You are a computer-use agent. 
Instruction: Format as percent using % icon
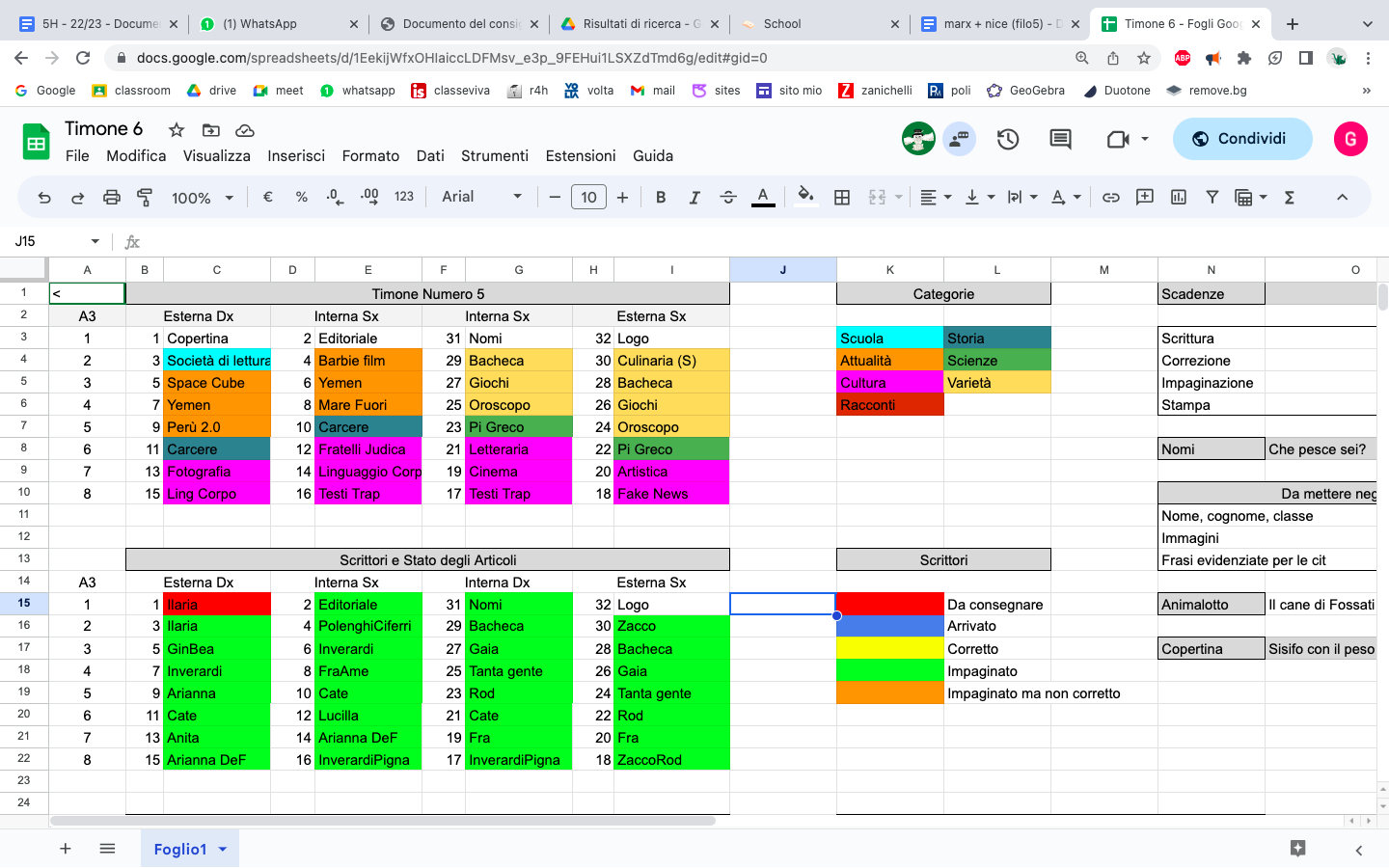[x=302, y=197]
